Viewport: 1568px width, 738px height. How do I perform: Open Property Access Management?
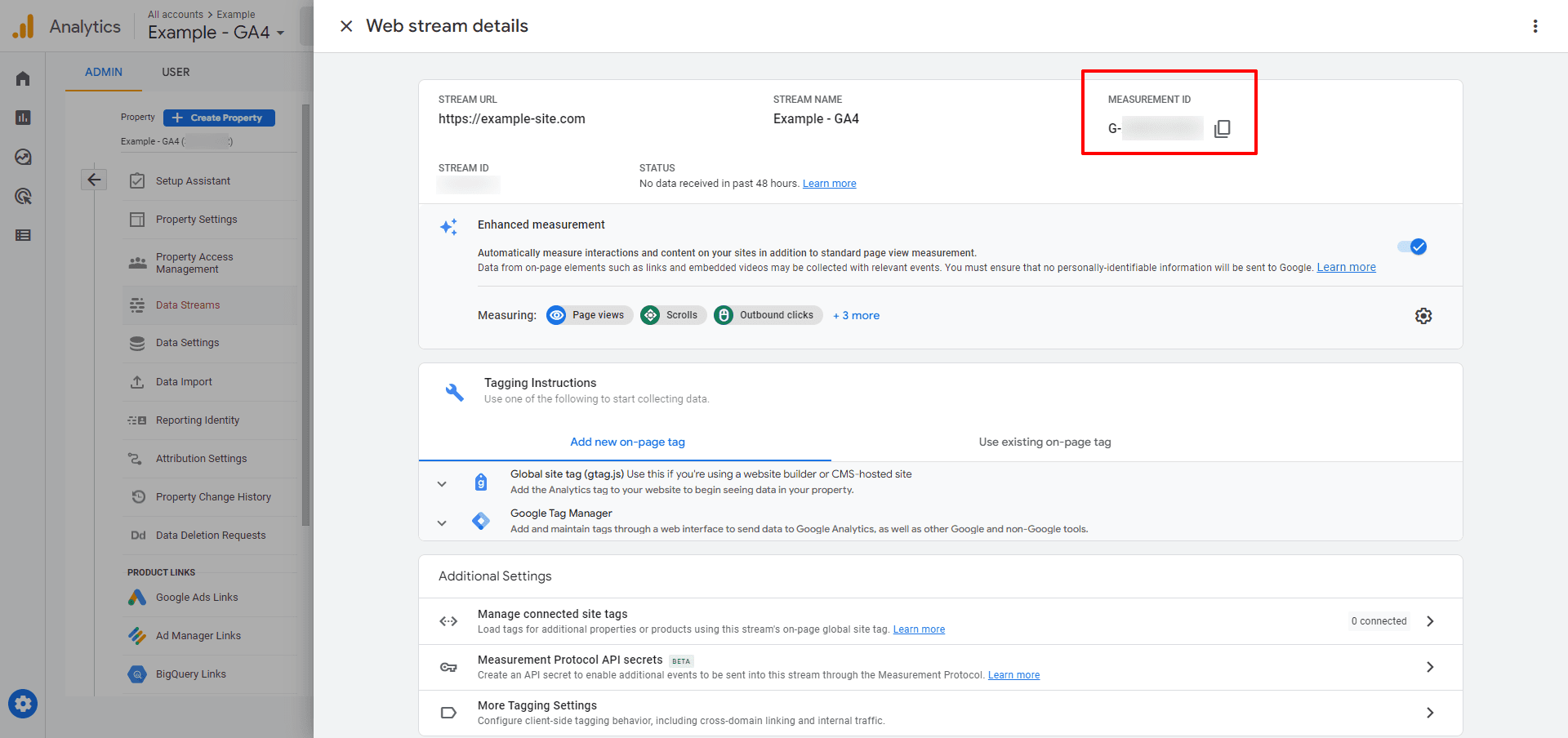(210, 263)
